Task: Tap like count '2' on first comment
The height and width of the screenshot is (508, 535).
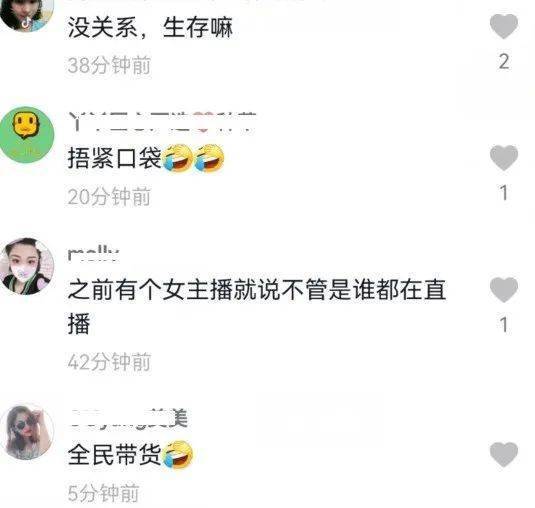Action: 504,62
